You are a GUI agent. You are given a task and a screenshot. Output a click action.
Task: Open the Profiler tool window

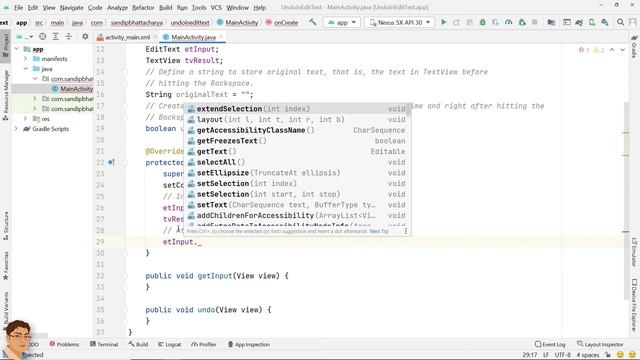click(204, 344)
